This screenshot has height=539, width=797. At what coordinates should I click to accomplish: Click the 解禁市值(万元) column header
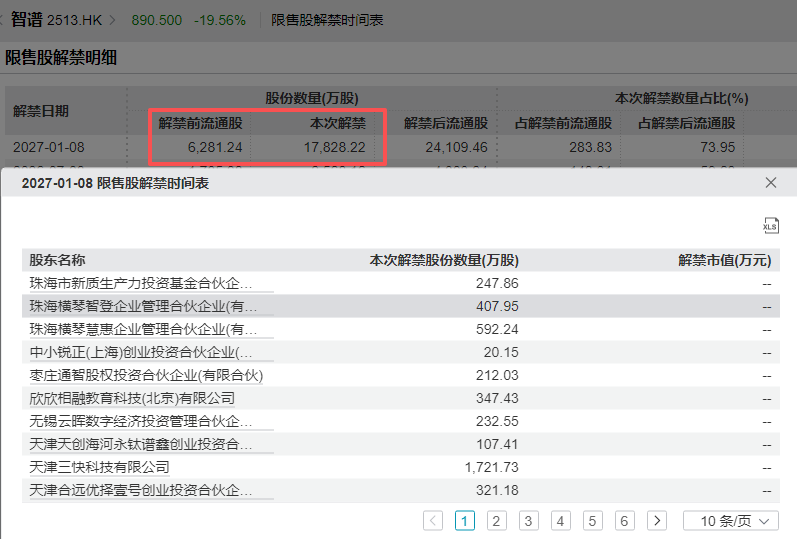(x=725, y=260)
